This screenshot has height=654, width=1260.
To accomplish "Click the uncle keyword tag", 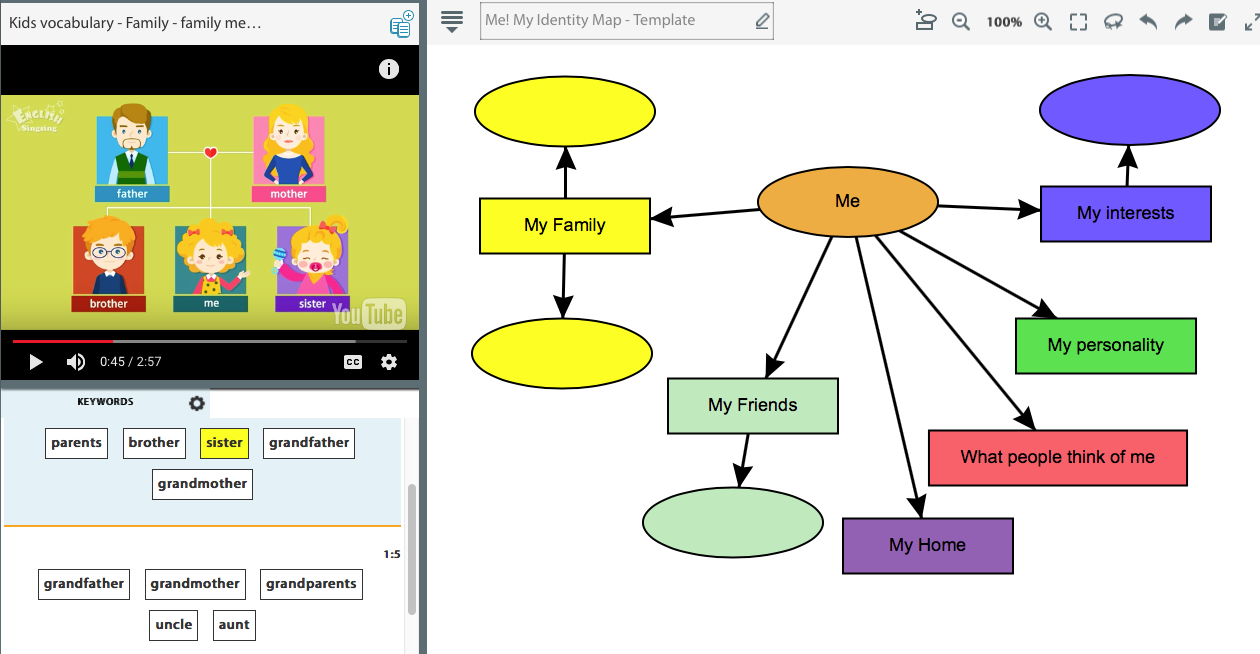I will pyautogui.click(x=173, y=625).
